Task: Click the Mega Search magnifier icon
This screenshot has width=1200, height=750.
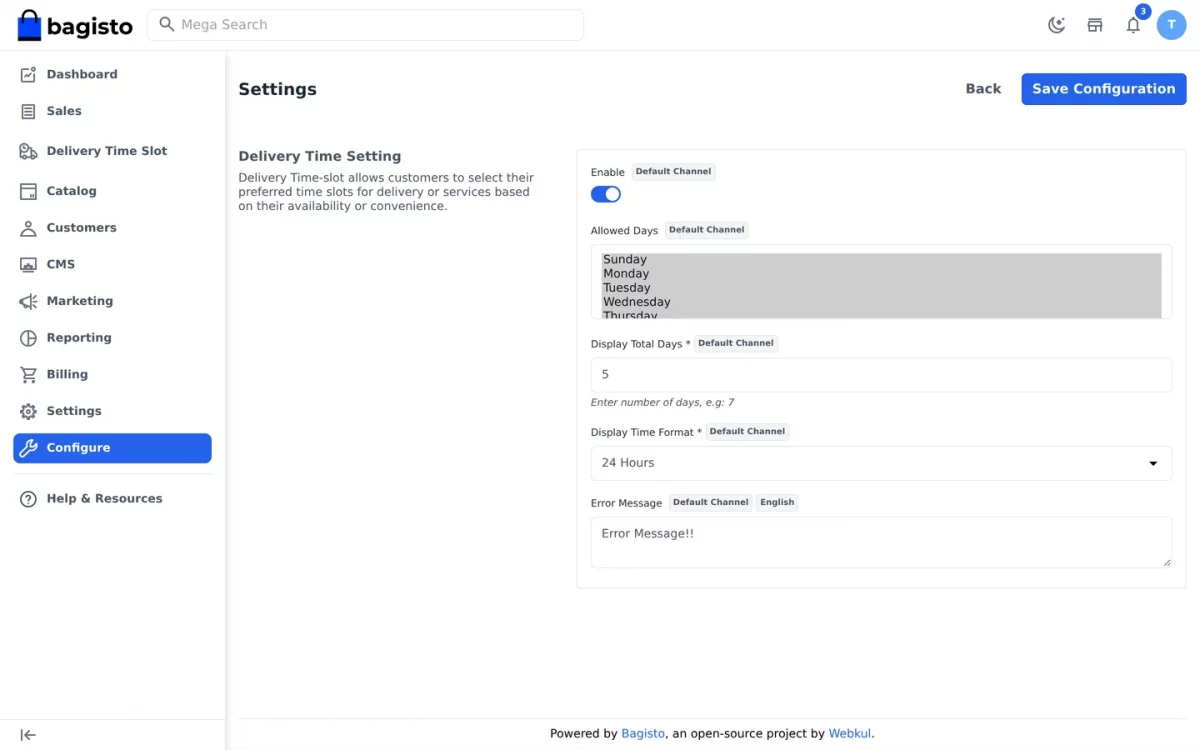Action: (x=167, y=24)
